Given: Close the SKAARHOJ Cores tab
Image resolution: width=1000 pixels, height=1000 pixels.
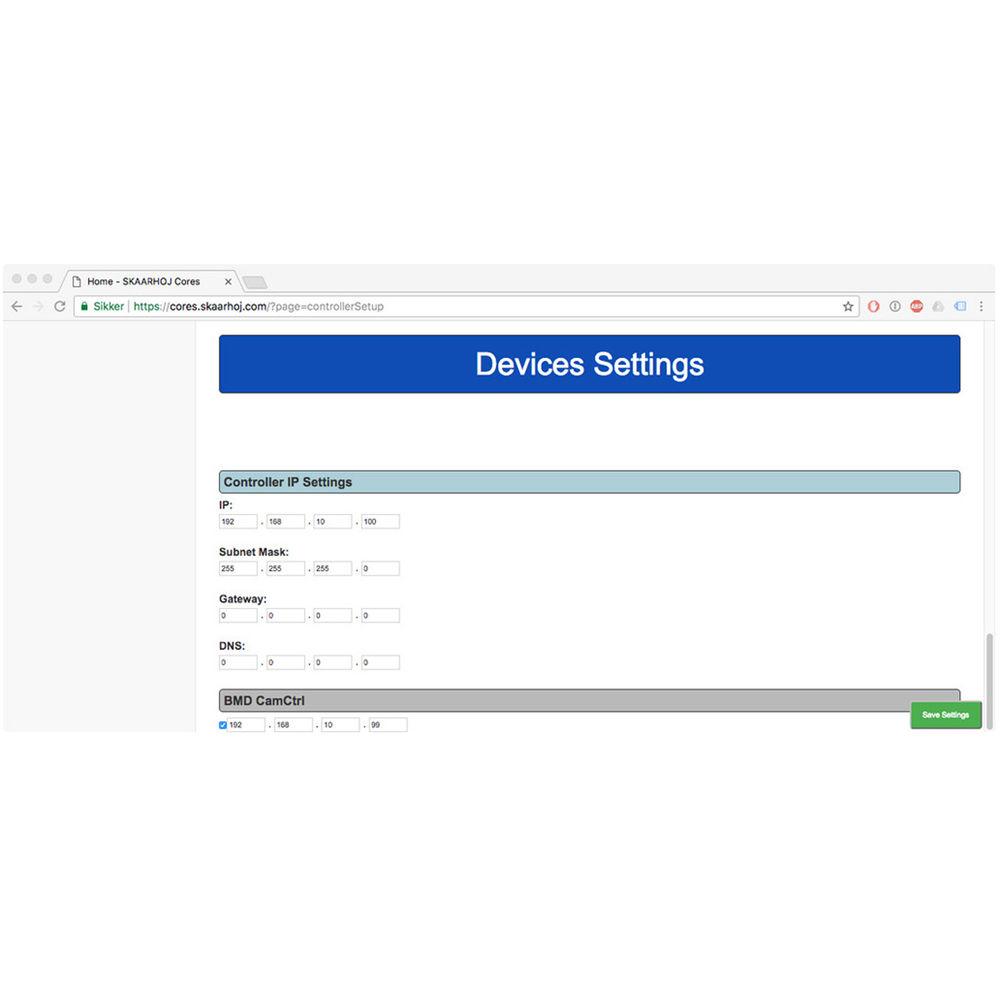Looking at the screenshot, I should pos(228,281).
